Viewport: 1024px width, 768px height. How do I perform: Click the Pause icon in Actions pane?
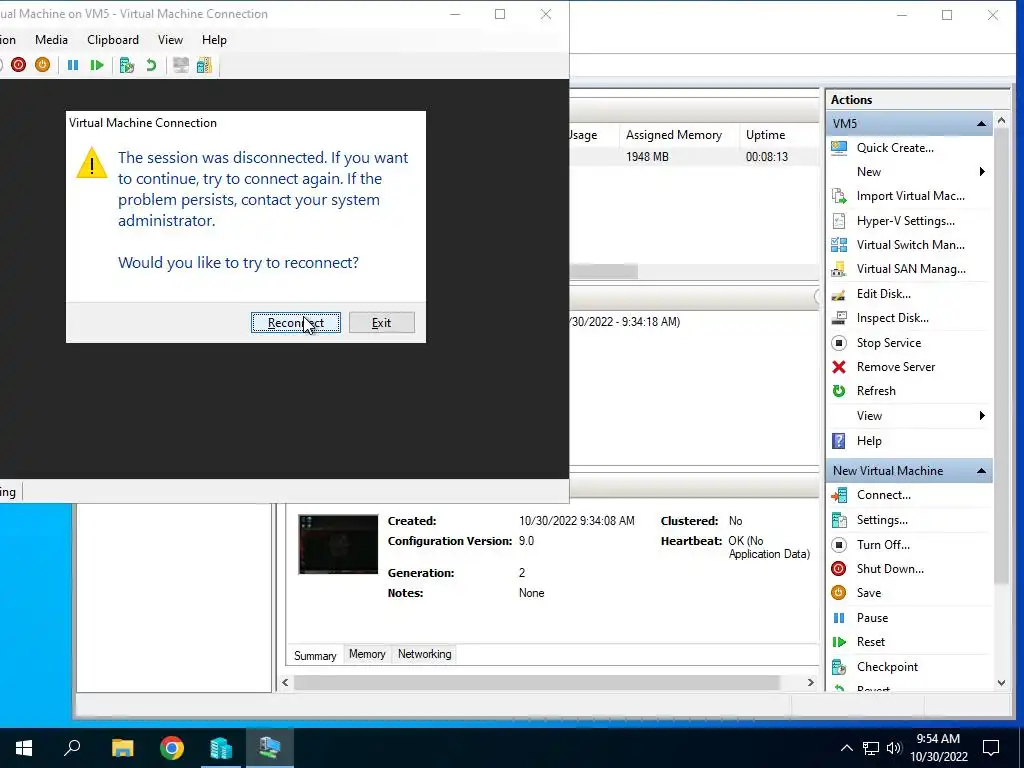pos(839,618)
